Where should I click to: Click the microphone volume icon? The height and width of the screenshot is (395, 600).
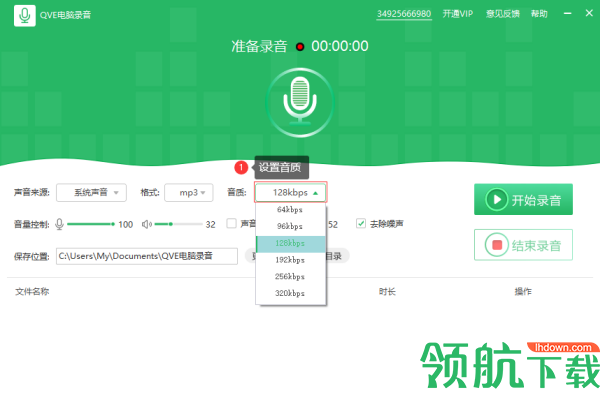59,224
